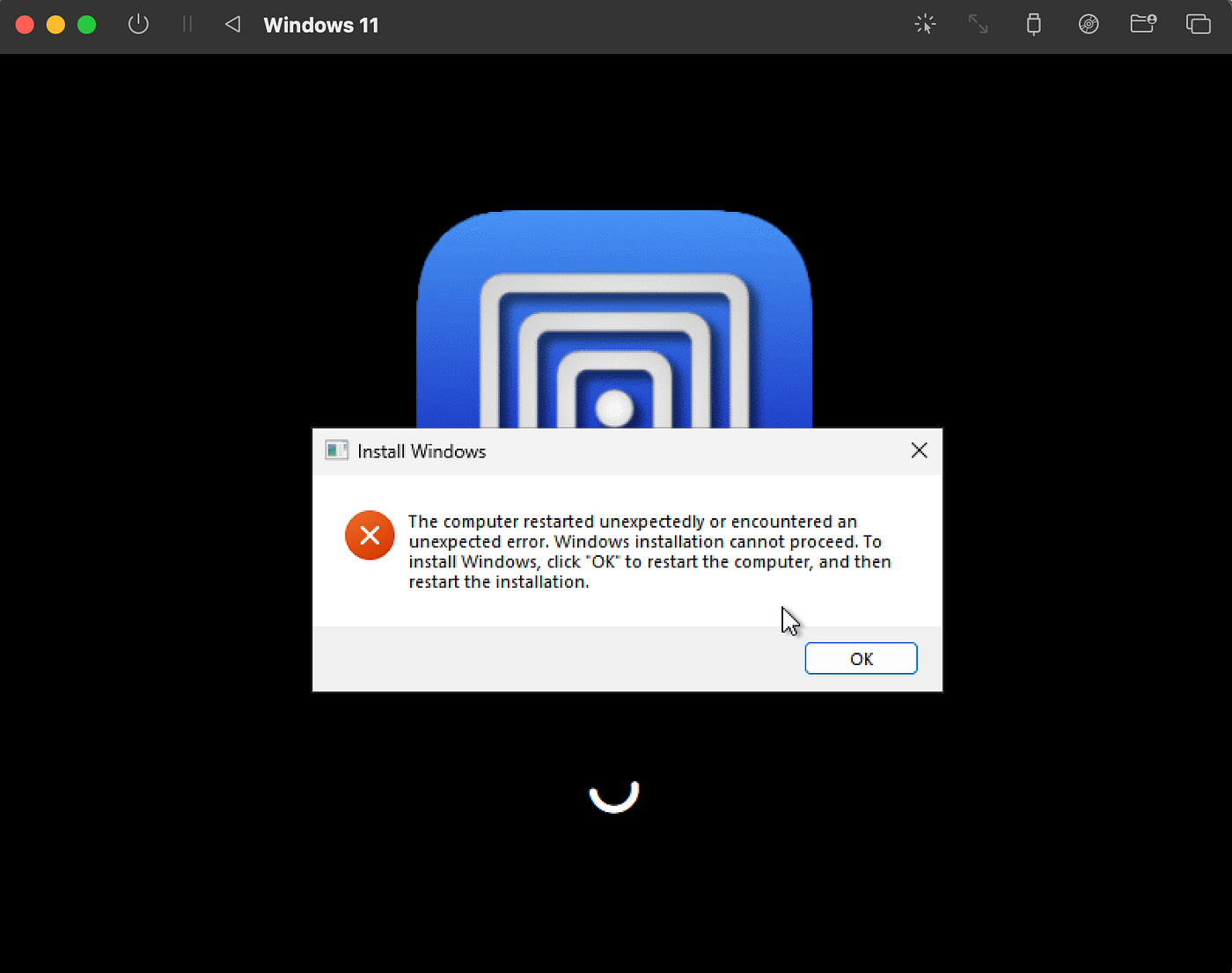Toggle mouse cursor capture icon
This screenshot has width=1232, height=973.
tap(925, 25)
